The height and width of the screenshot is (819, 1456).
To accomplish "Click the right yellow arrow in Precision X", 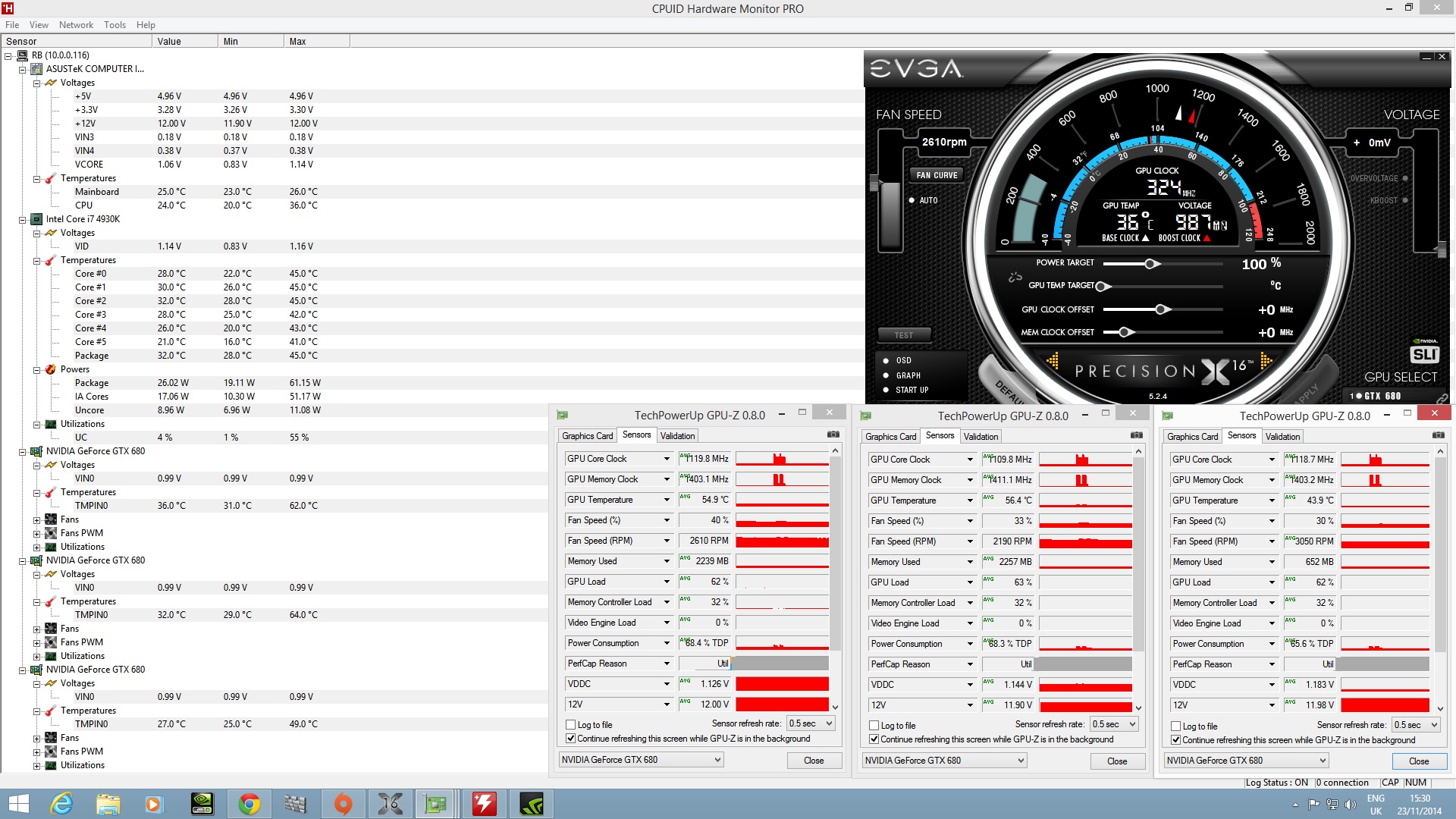I will tap(1266, 360).
